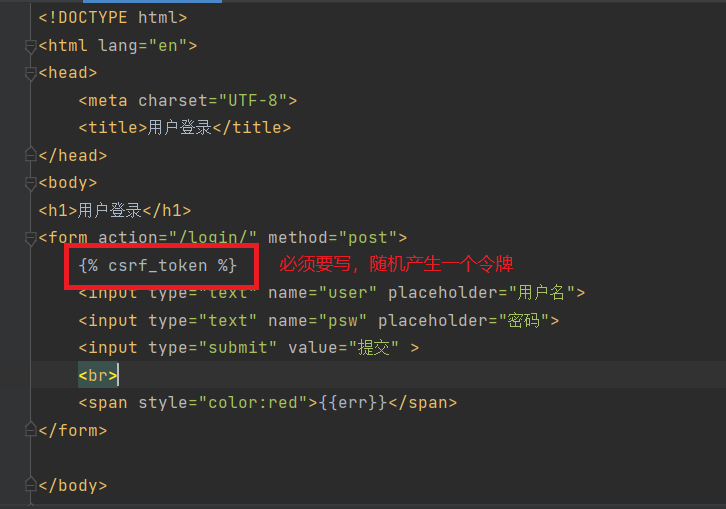Click fold marker beside closing body tag
Image resolution: width=726 pixels, height=509 pixels.
tap(30, 486)
